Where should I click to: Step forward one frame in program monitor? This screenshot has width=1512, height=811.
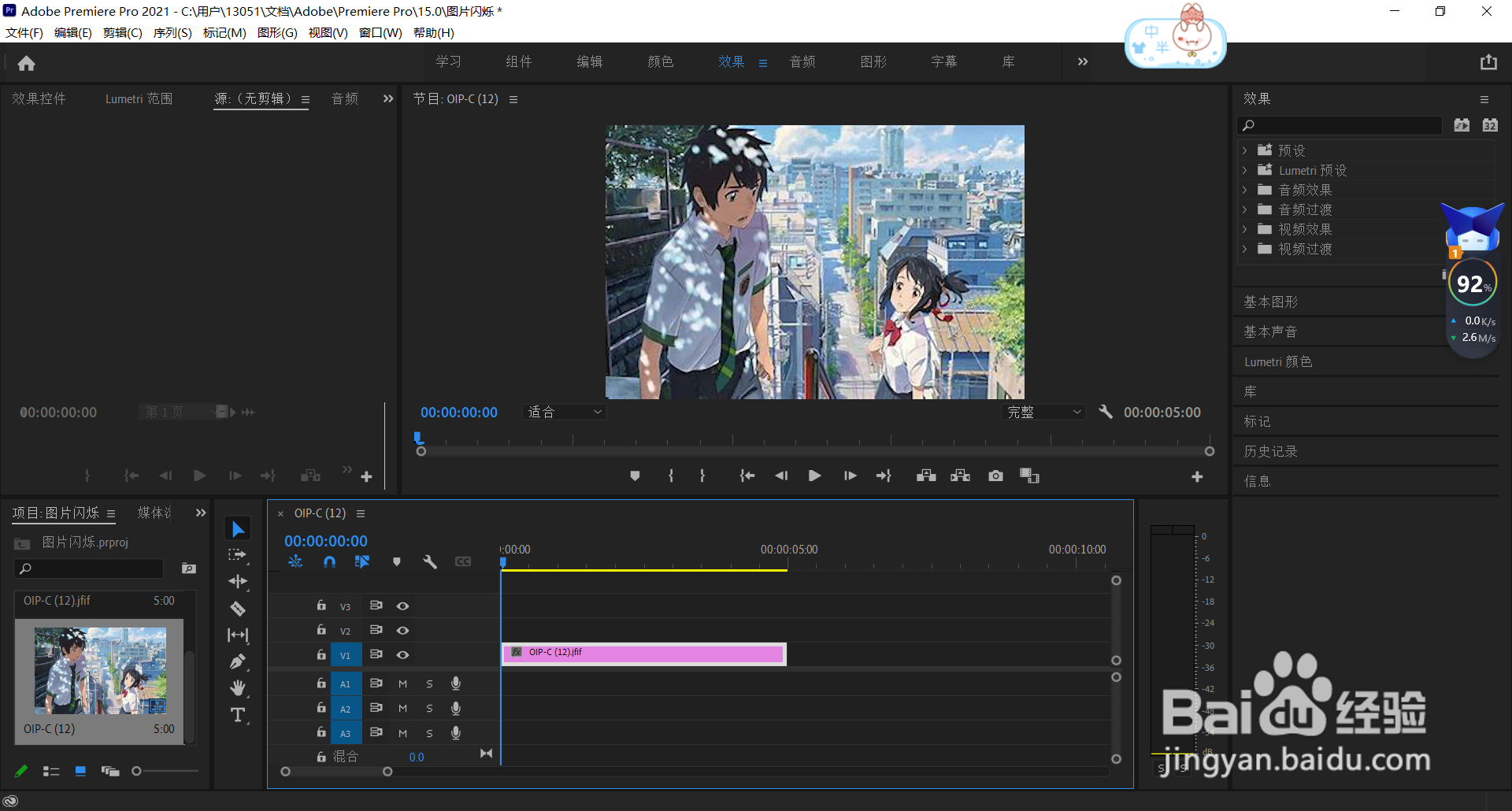tap(850, 476)
